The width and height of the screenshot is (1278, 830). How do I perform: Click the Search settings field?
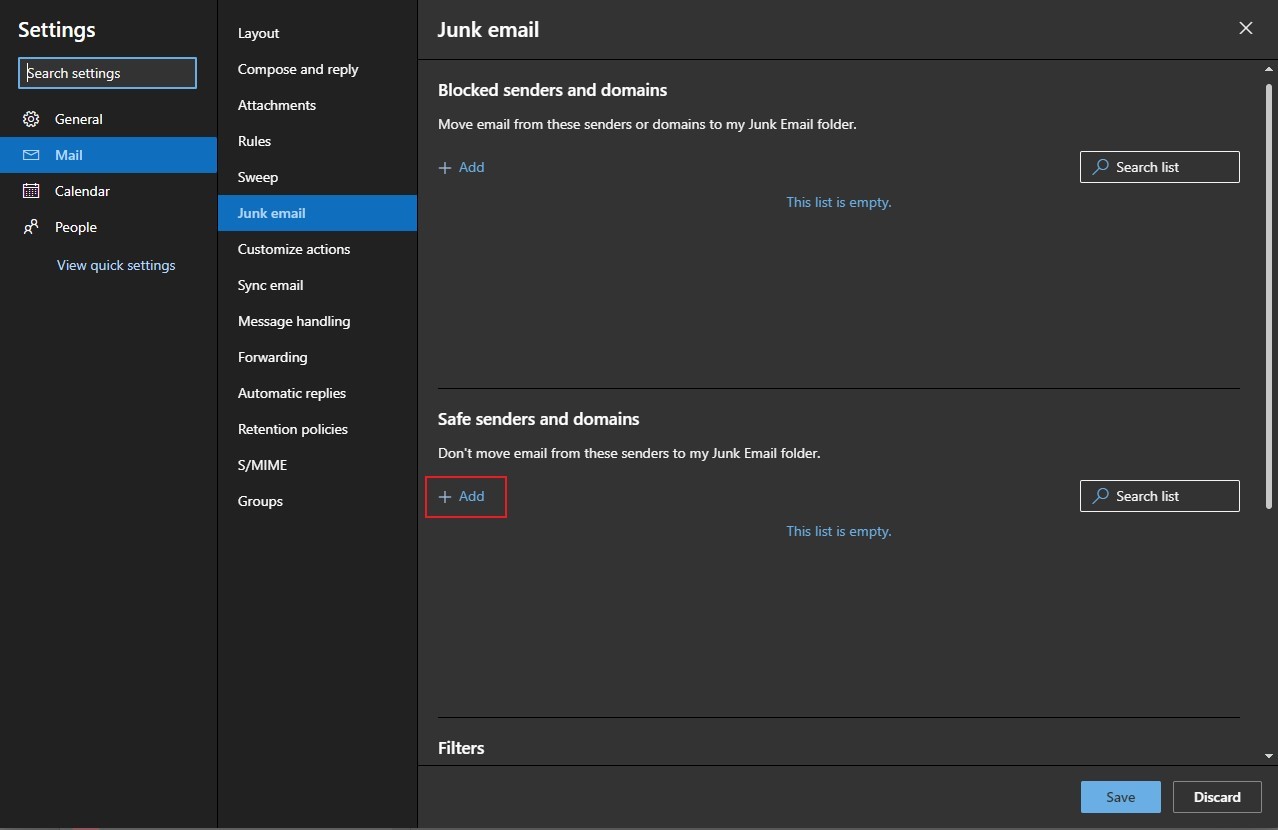[x=107, y=73]
